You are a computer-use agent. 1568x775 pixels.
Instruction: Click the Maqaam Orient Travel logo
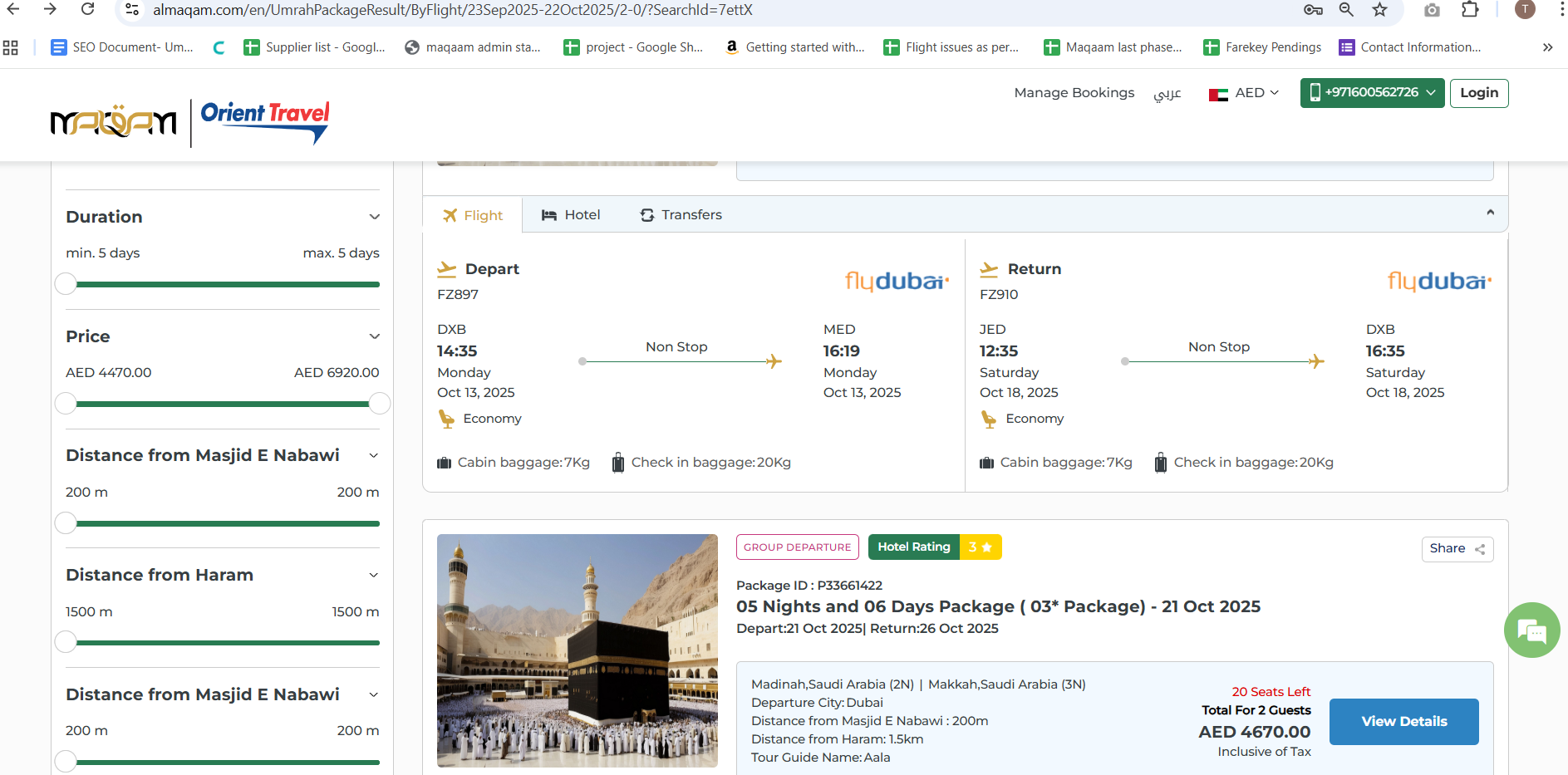(190, 123)
